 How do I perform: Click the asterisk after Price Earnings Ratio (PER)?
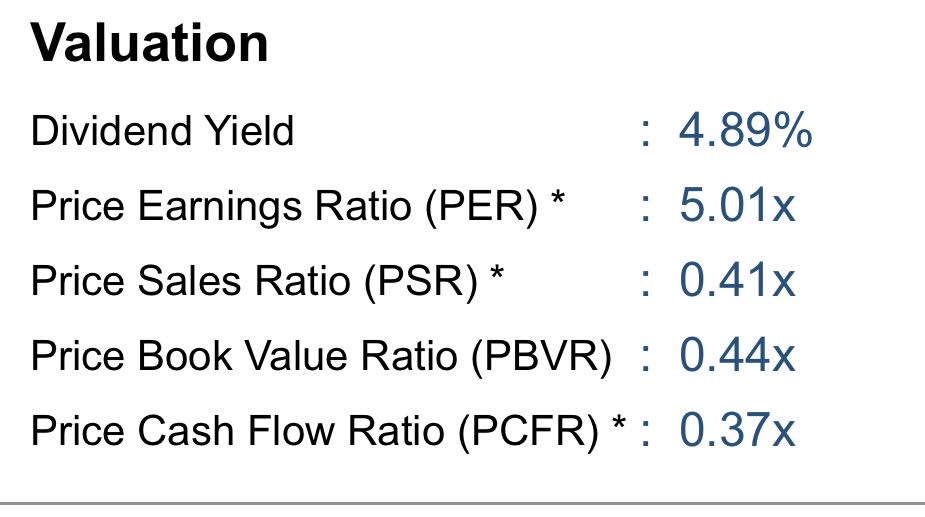[x=557, y=198]
